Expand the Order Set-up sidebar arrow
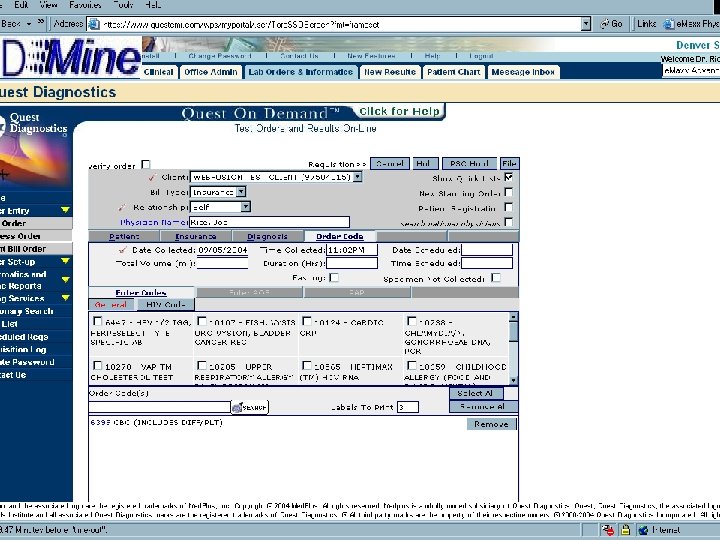Image resolution: width=720 pixels, height=540 pixels. pyautogui.click(x=65, y=261)
